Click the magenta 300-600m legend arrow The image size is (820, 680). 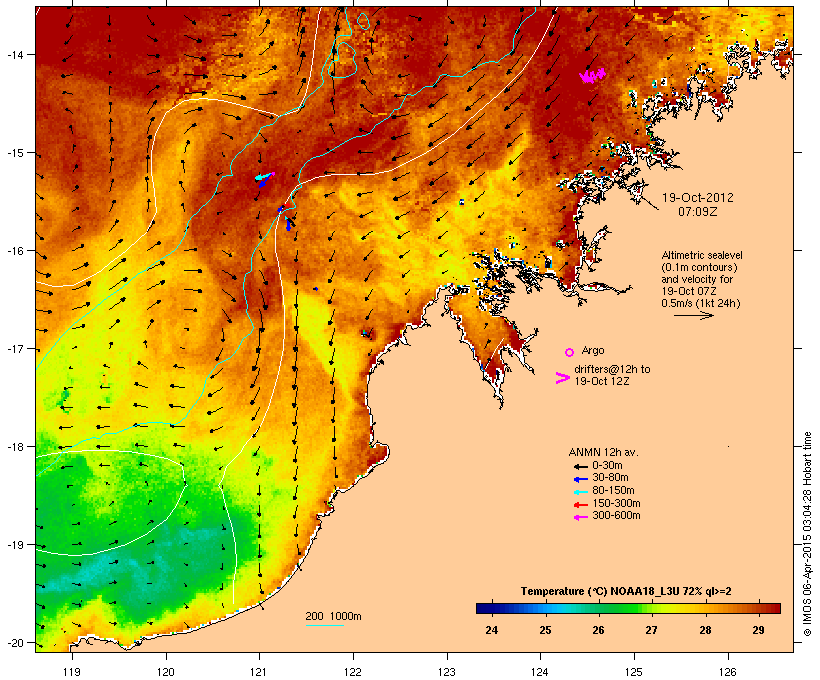580,517
